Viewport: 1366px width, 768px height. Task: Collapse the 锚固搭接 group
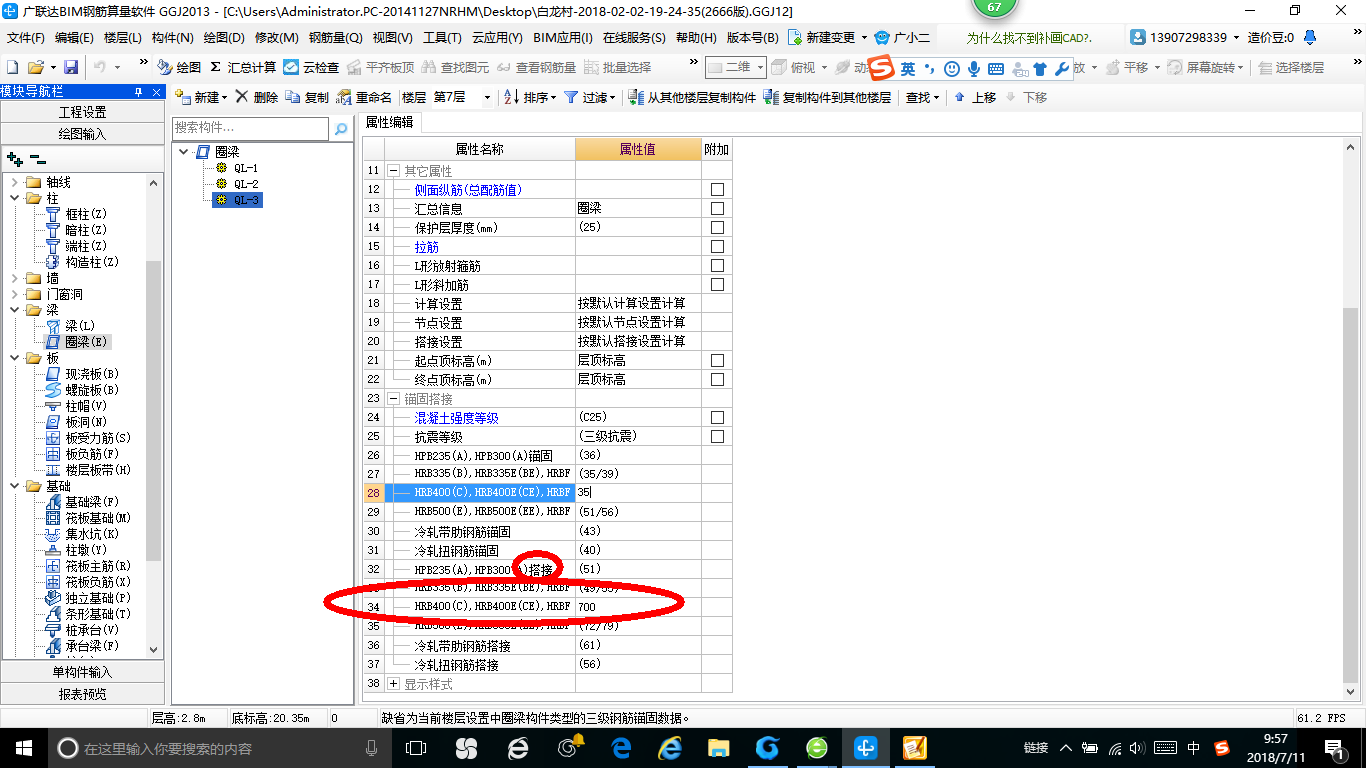coord(393,399)
